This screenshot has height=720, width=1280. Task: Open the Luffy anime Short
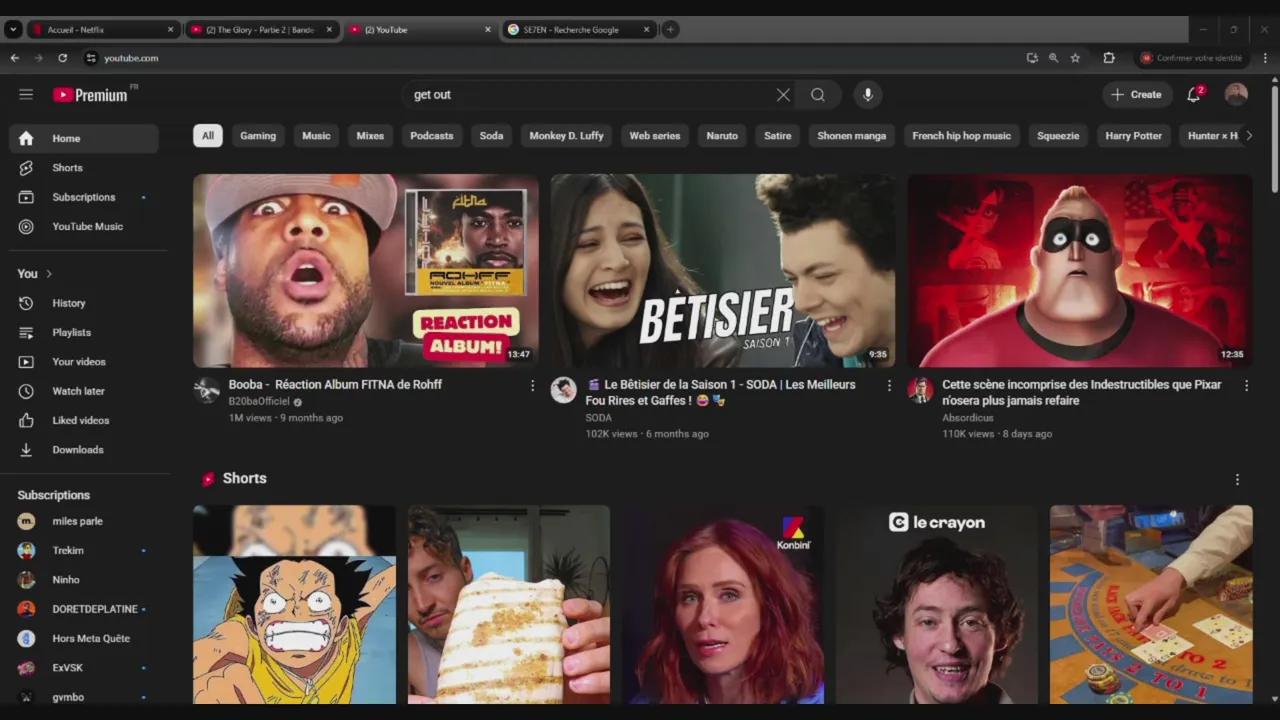[x=294, y=605]
